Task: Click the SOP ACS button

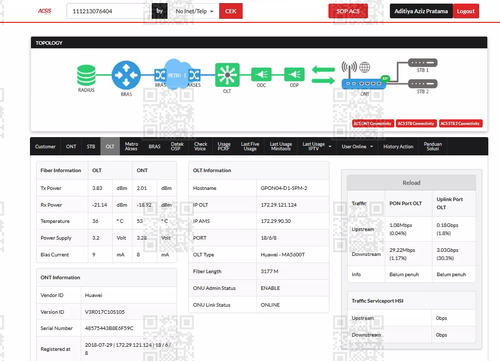Action: (x=348, y=11)
